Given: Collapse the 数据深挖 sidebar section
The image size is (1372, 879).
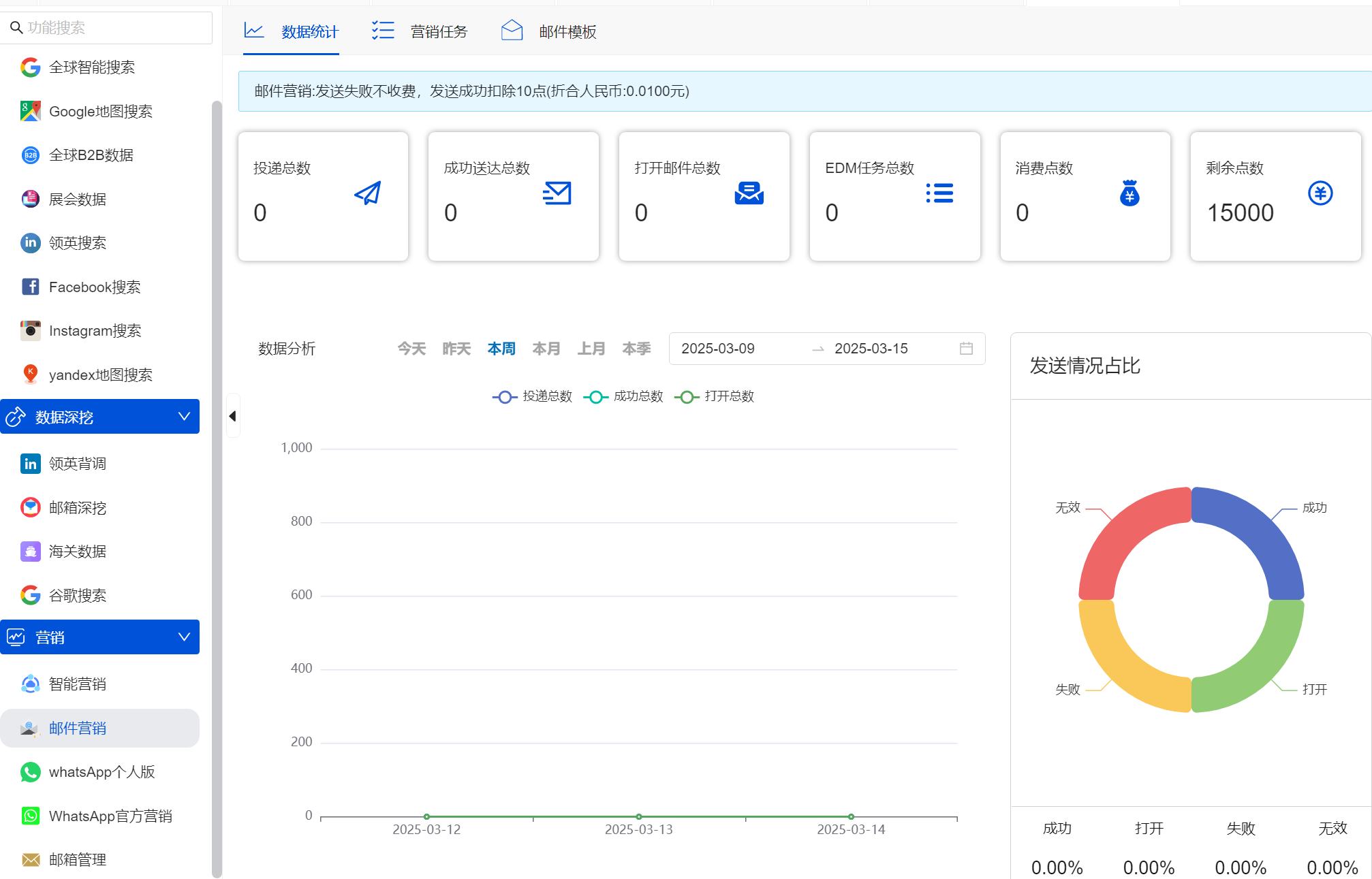Looking at the screenshot, I should (x=184, y=417).
